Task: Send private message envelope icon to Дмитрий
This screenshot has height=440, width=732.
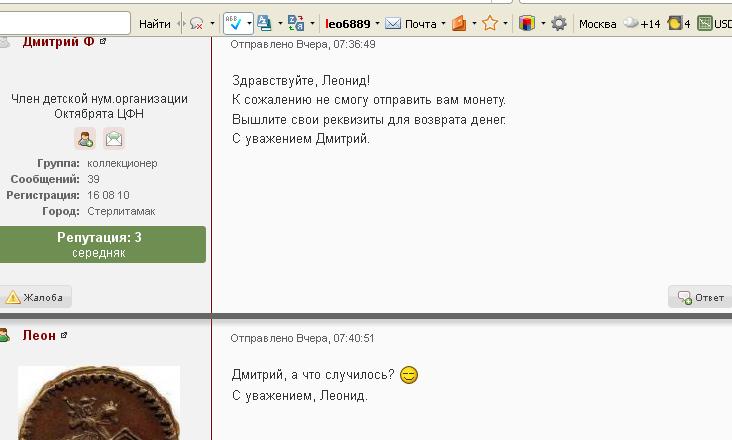Action: tap(114, 139)
